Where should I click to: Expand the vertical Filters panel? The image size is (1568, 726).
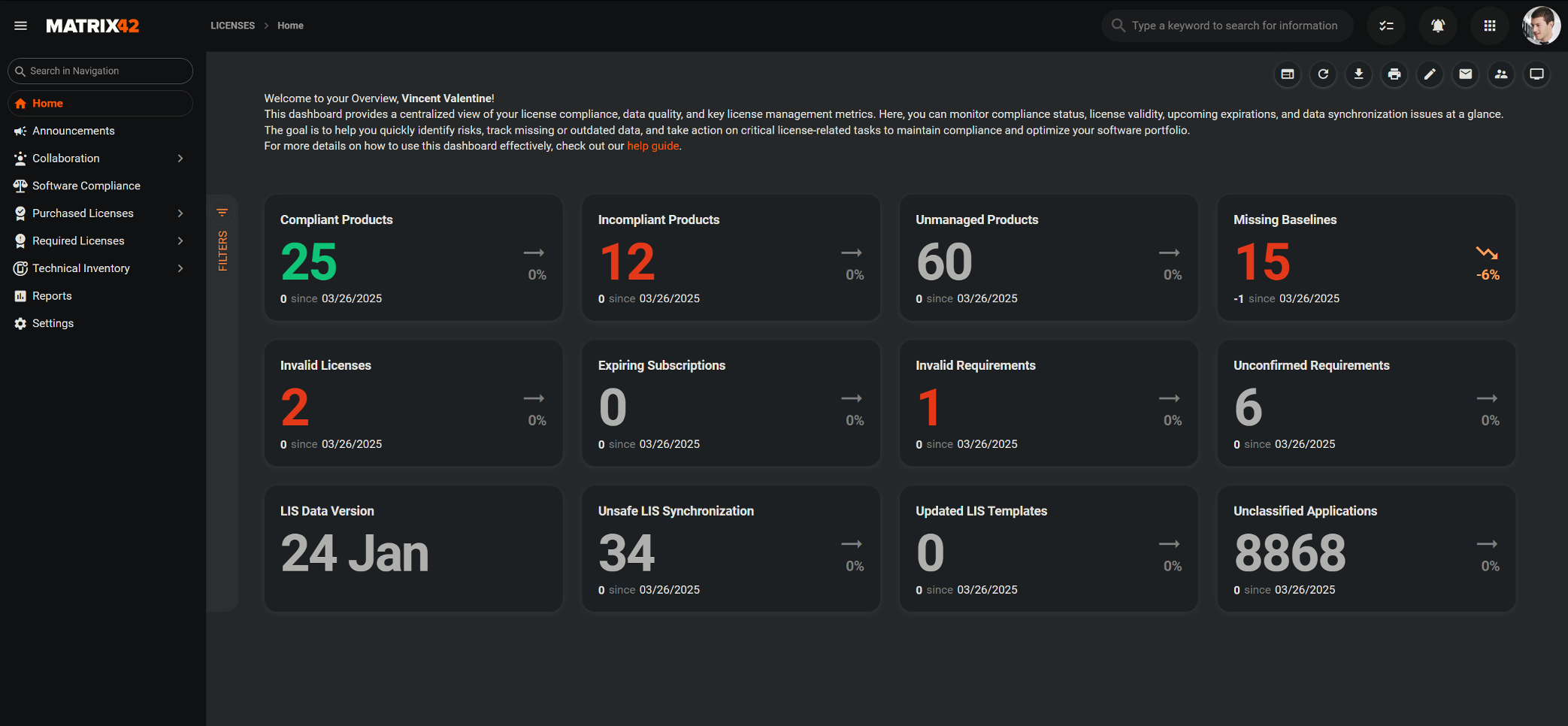pos(222,240)
